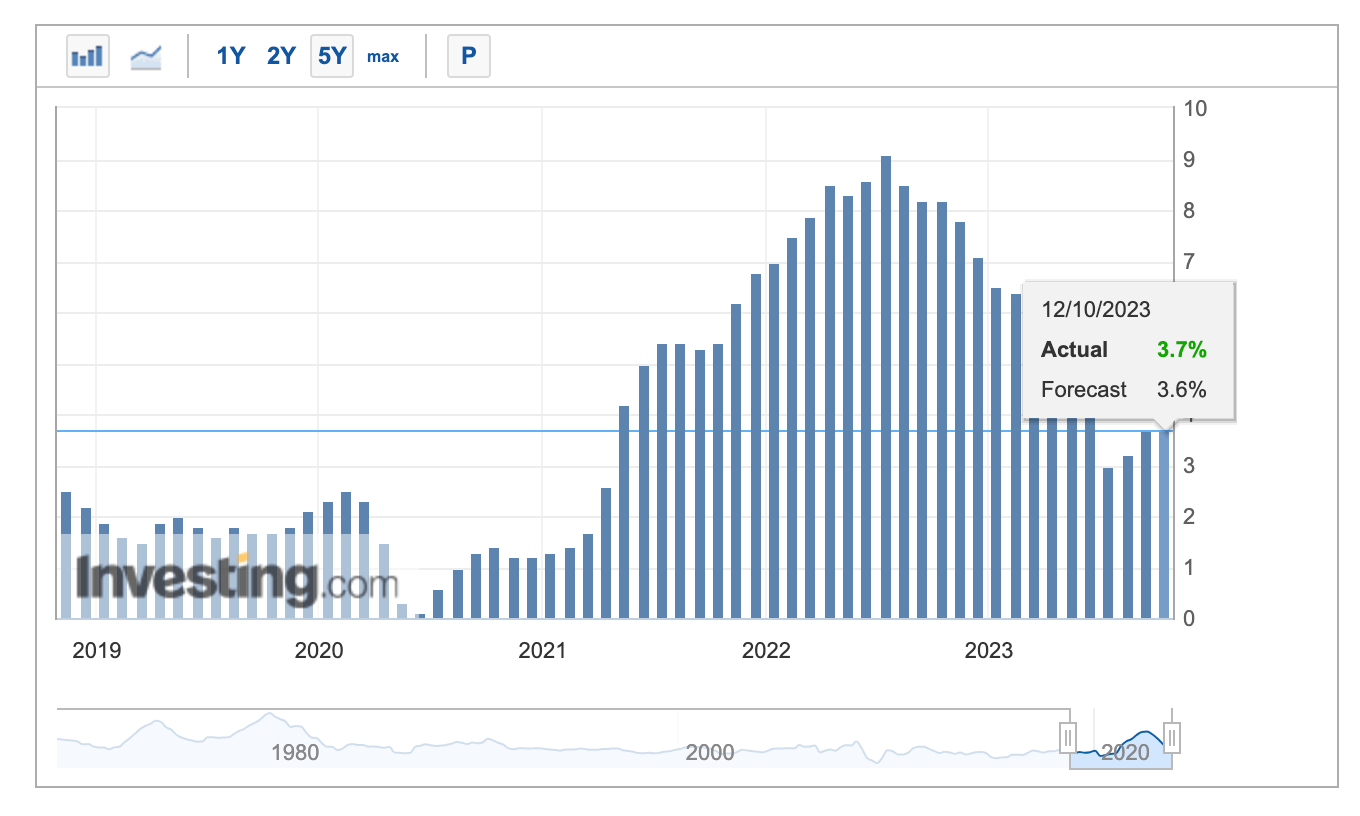1360x816 pixels.
Task: Switch to line chart view
Action: click(146, 56)
